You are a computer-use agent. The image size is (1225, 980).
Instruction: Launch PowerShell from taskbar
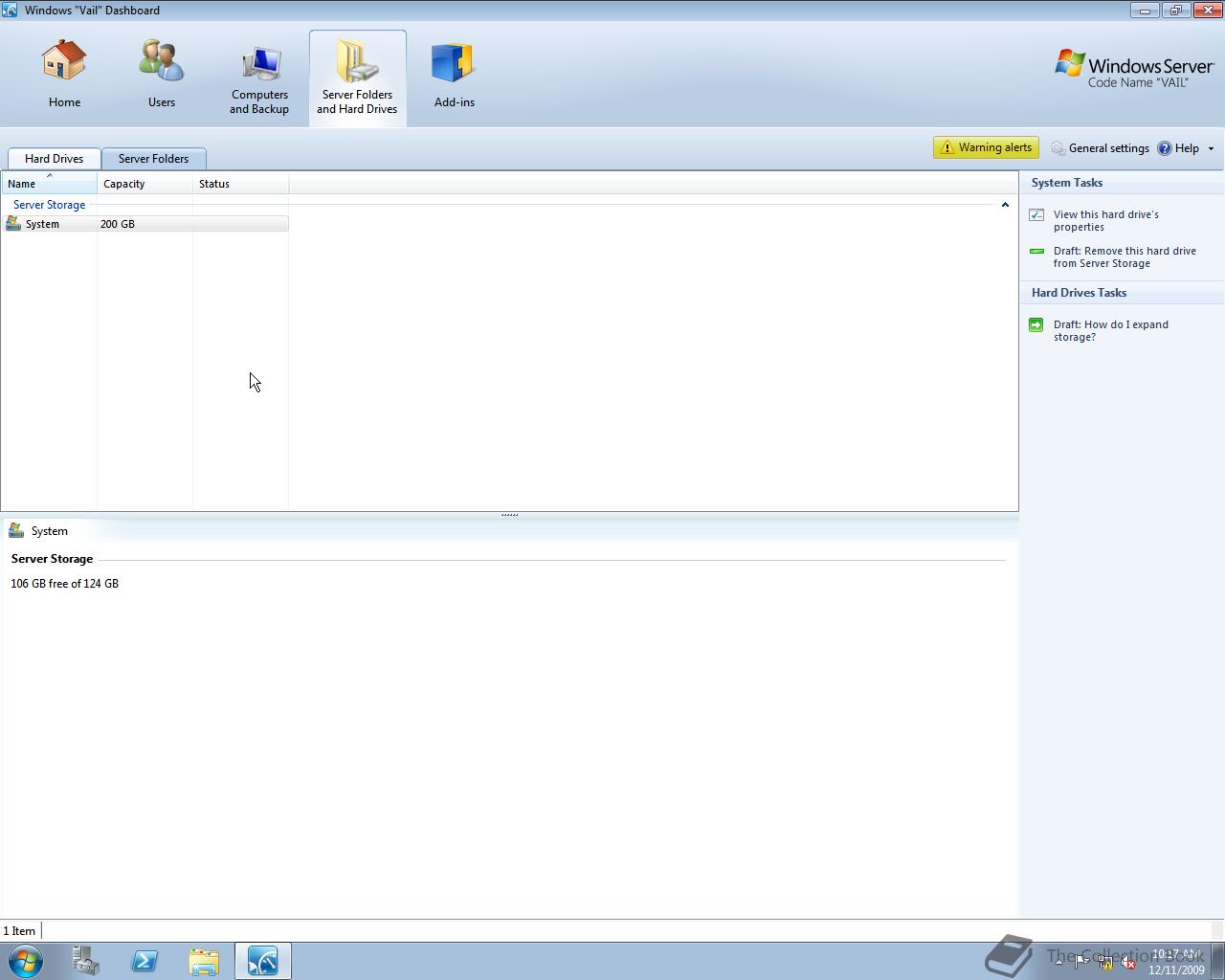145,961
